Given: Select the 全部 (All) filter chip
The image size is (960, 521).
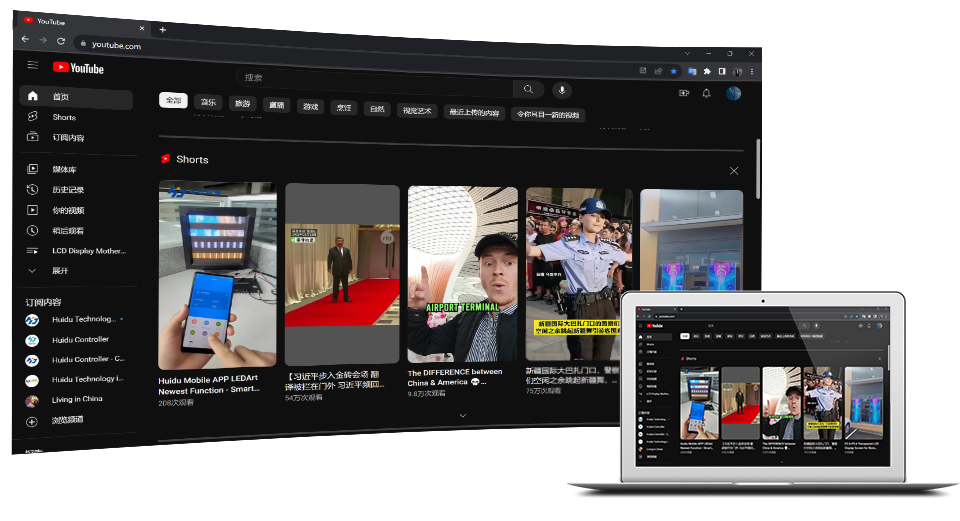Looking at the screenshot, I should (x=173, y=101).
